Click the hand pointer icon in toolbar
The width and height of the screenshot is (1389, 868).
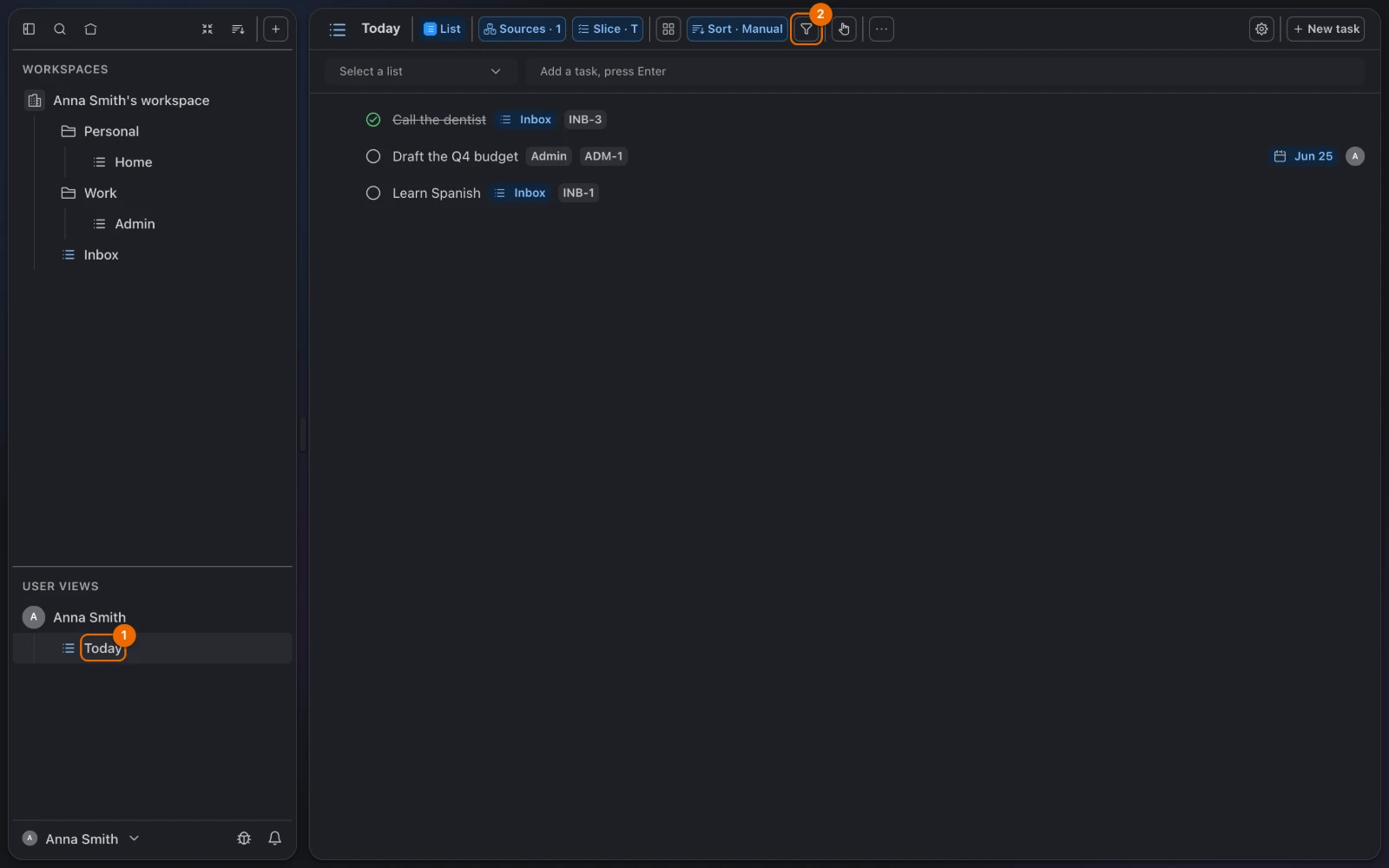(844, 29)
